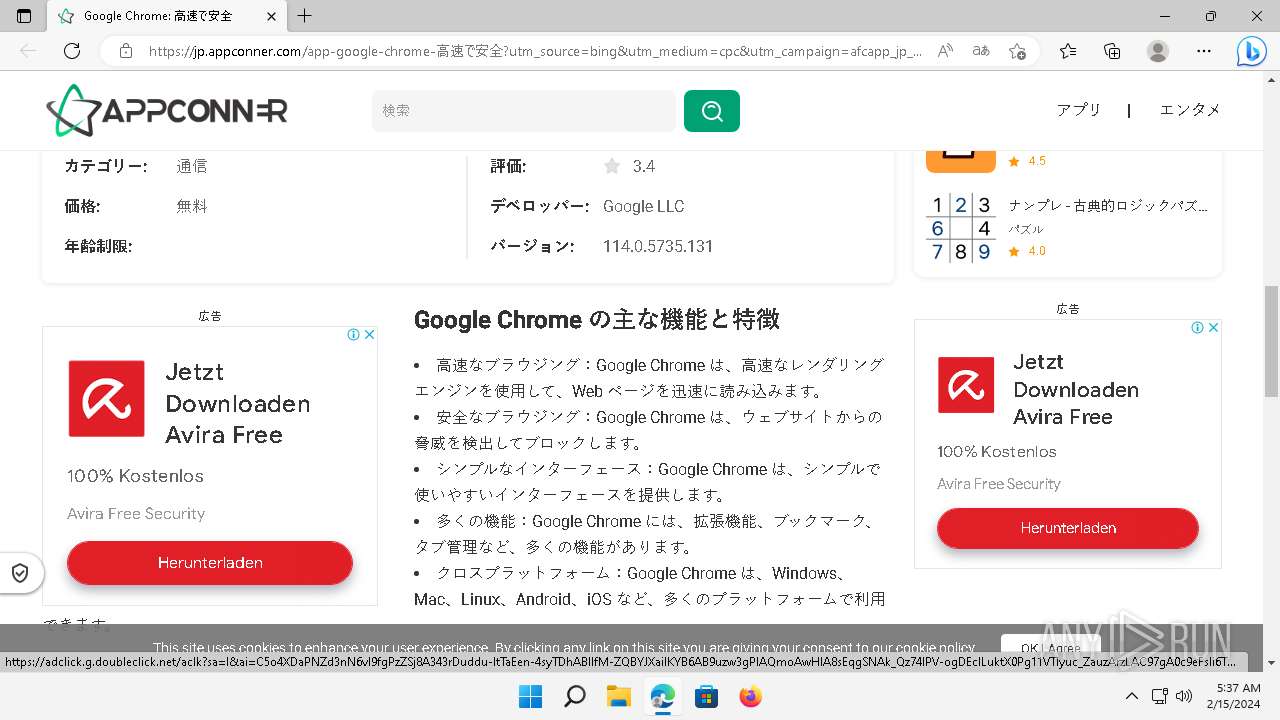Open the ナンプレ puzzle app link
Viewport: 1280px width, 720px height.
pyautogui.click(x=1108, y=206)
